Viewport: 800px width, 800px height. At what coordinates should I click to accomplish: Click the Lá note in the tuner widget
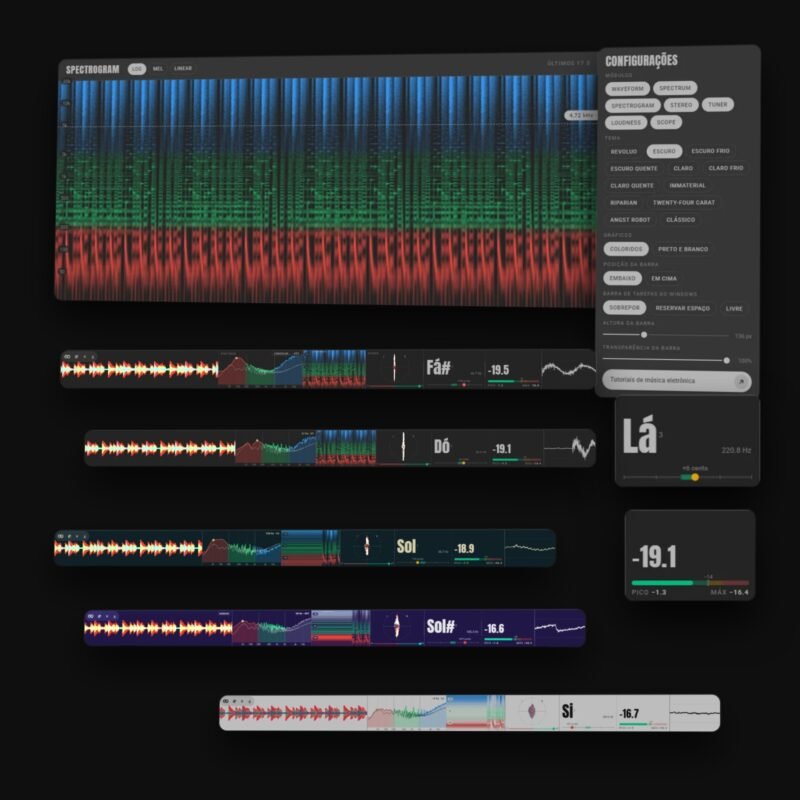(639, 435)
